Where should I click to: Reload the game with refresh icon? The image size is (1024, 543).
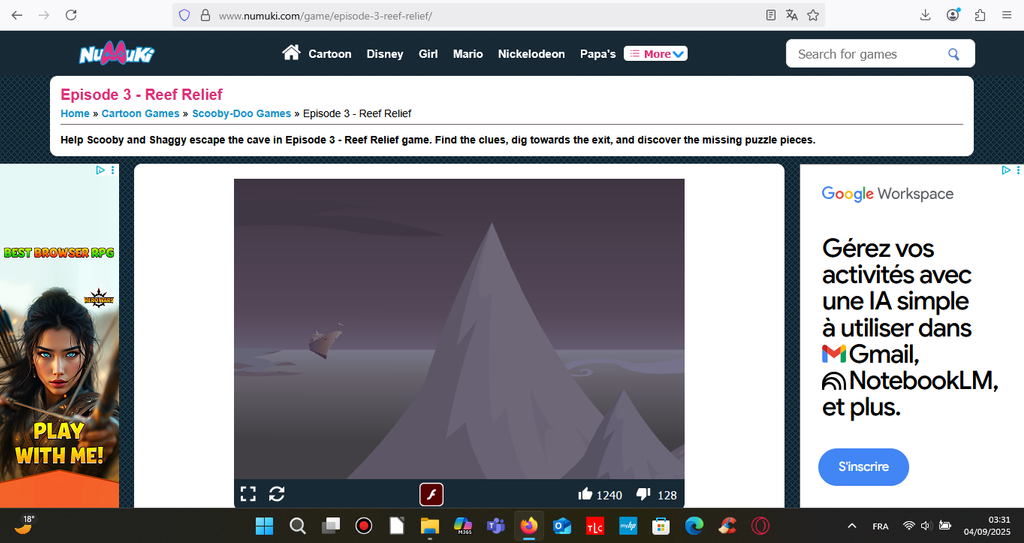[277, 494]
